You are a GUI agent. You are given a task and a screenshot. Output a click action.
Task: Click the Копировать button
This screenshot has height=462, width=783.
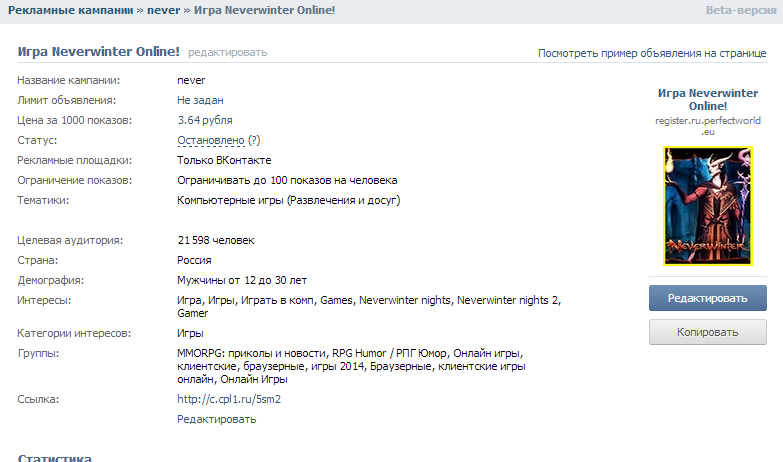708,332
